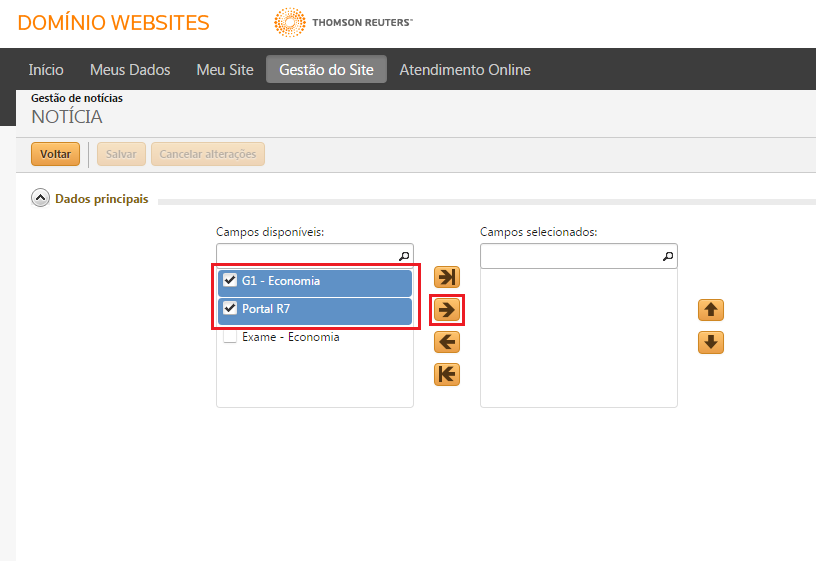Open the Início menu
The width and height of the screenshot is (816, 561).
coord(46,69)
